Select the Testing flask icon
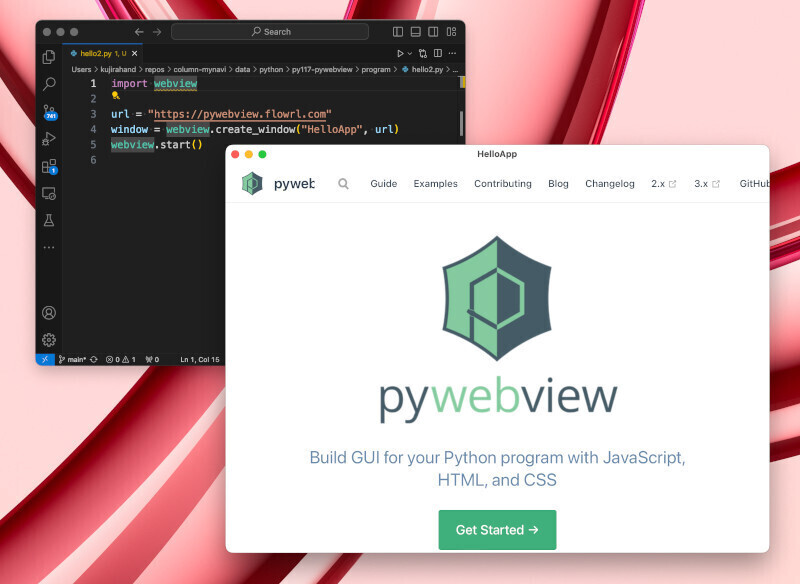 [x=47, y=220]
